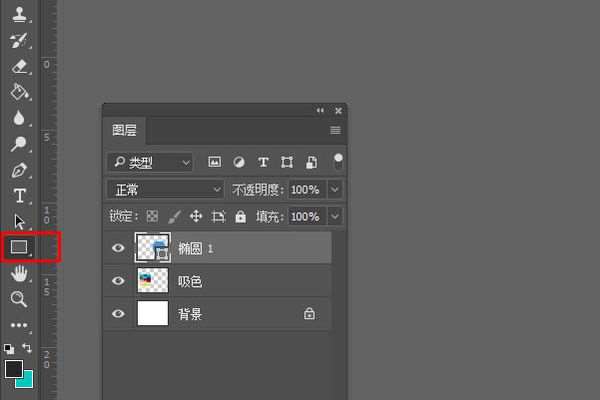Screen dimensions: 600x400
Task: Click the 背景 layer thumbnail
Action: coord(153,313)
